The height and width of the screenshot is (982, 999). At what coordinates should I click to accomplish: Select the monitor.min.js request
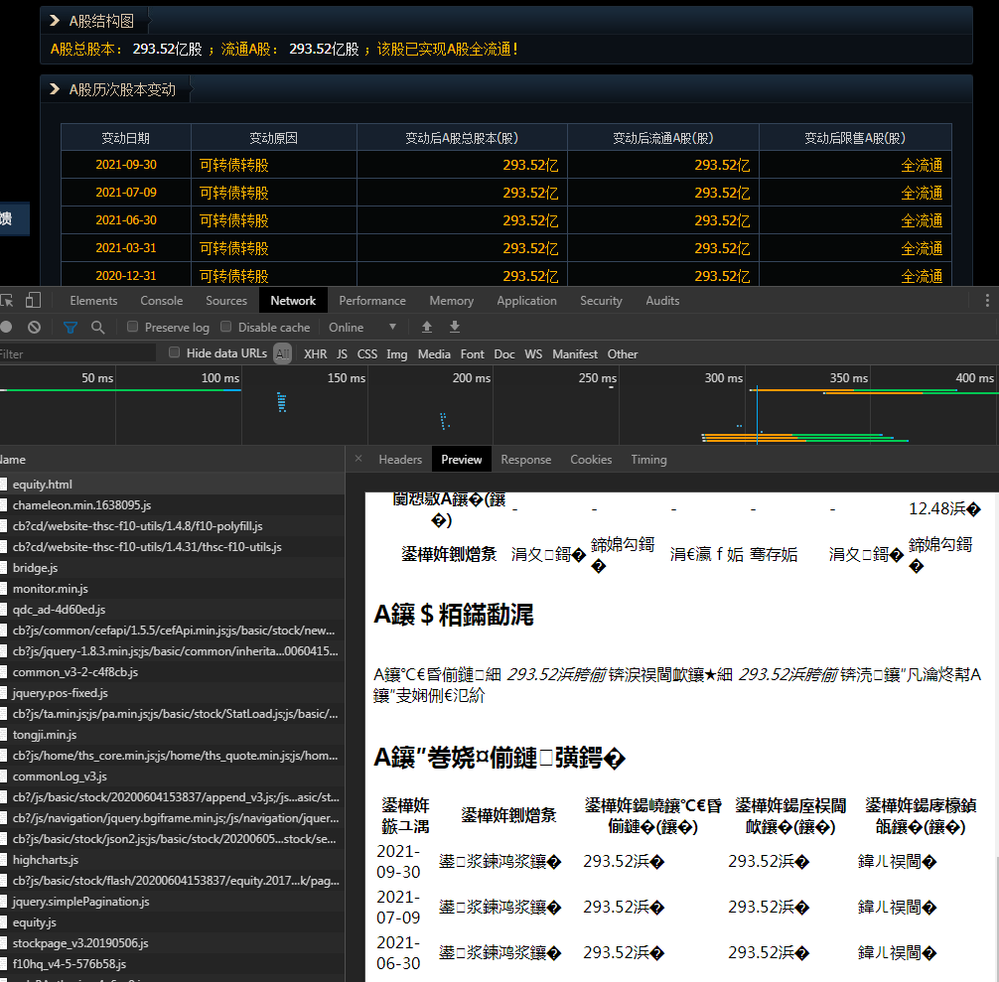coord(172,589)
